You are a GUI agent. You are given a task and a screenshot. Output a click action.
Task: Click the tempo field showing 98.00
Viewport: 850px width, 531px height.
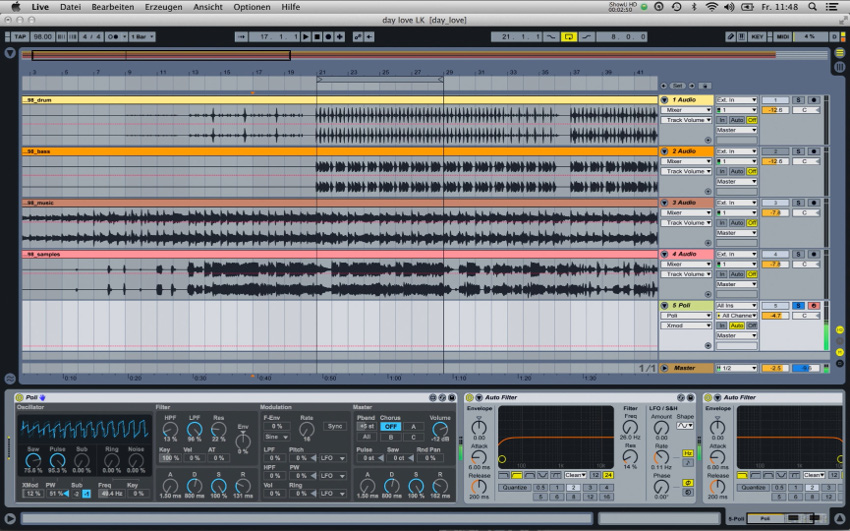point(42,37)
